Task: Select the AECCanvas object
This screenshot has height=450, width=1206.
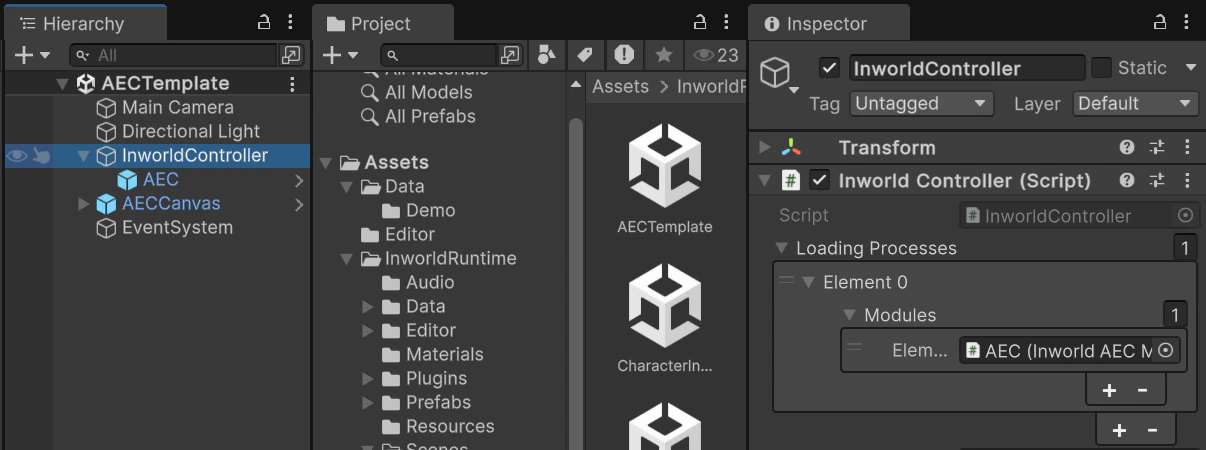Action: pyautogui.click(x=171, y=203)
